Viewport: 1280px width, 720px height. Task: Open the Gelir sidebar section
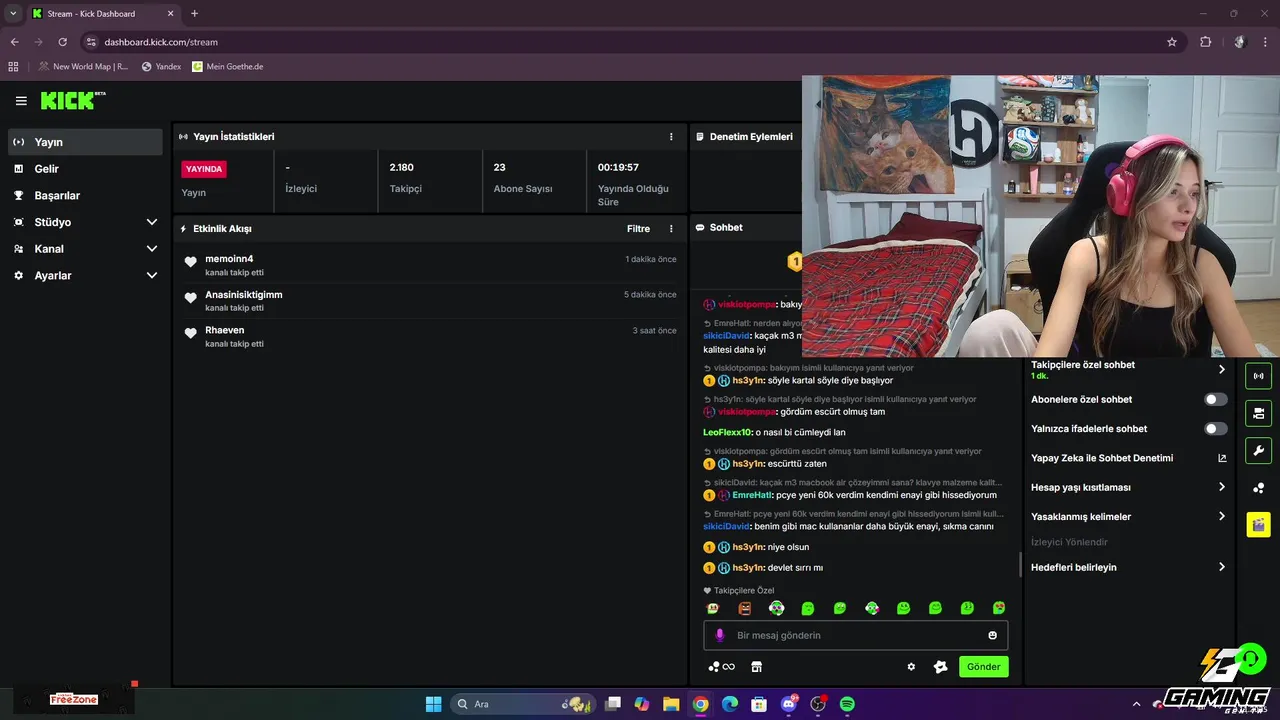point(85,169)
